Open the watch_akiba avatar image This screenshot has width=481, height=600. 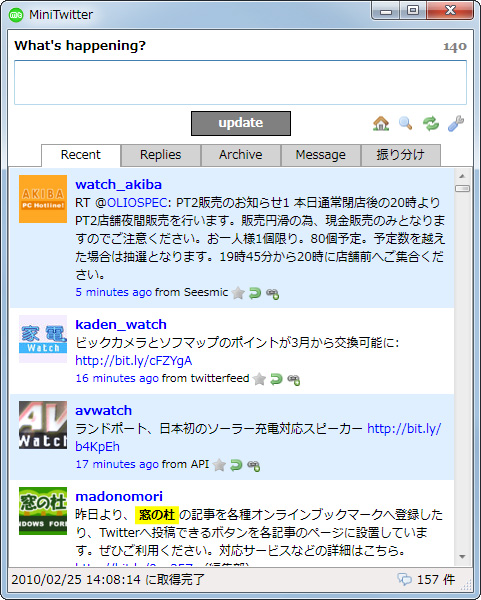coord(43,199)
